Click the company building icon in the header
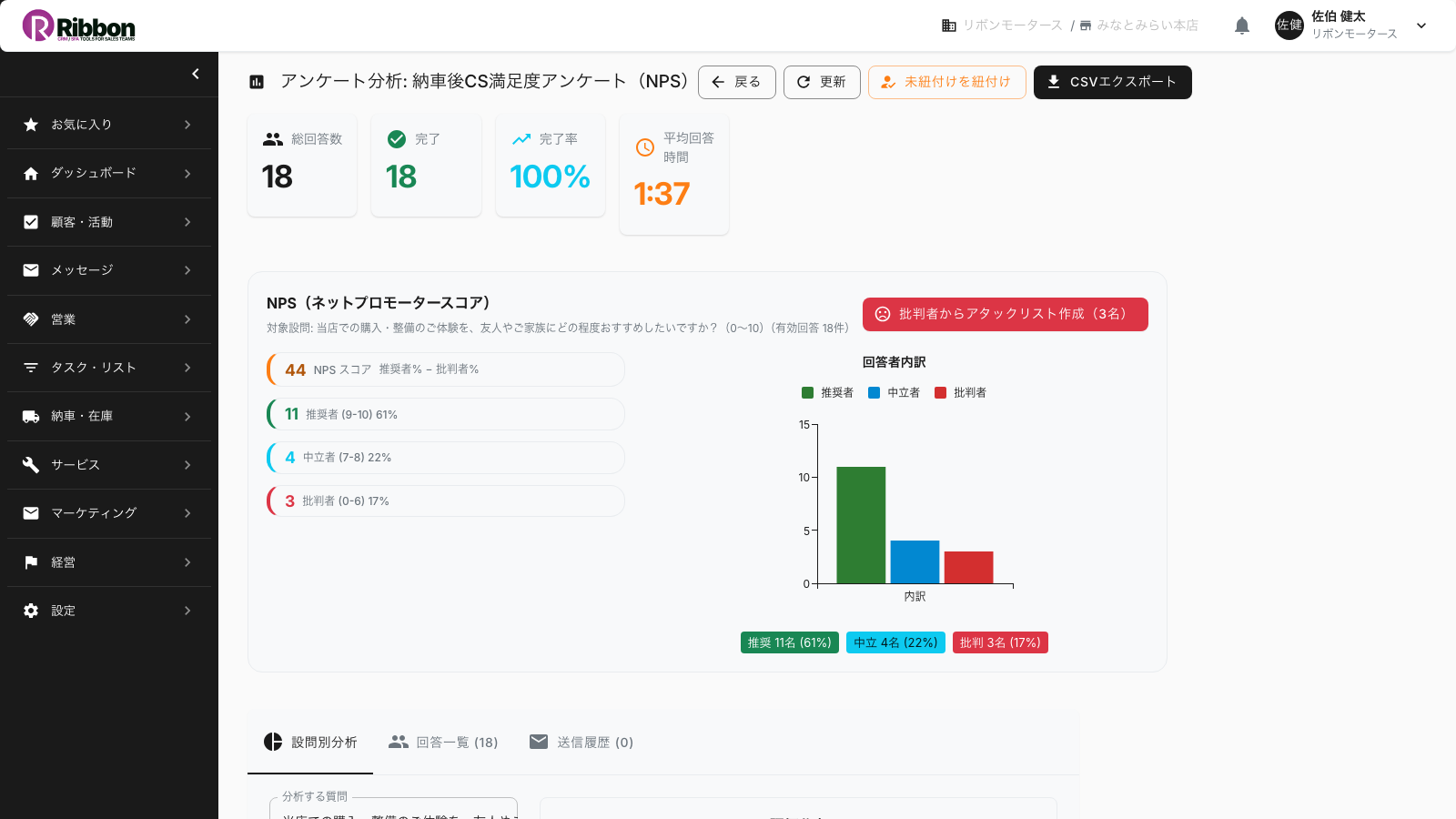 click(x=949, y=25)
